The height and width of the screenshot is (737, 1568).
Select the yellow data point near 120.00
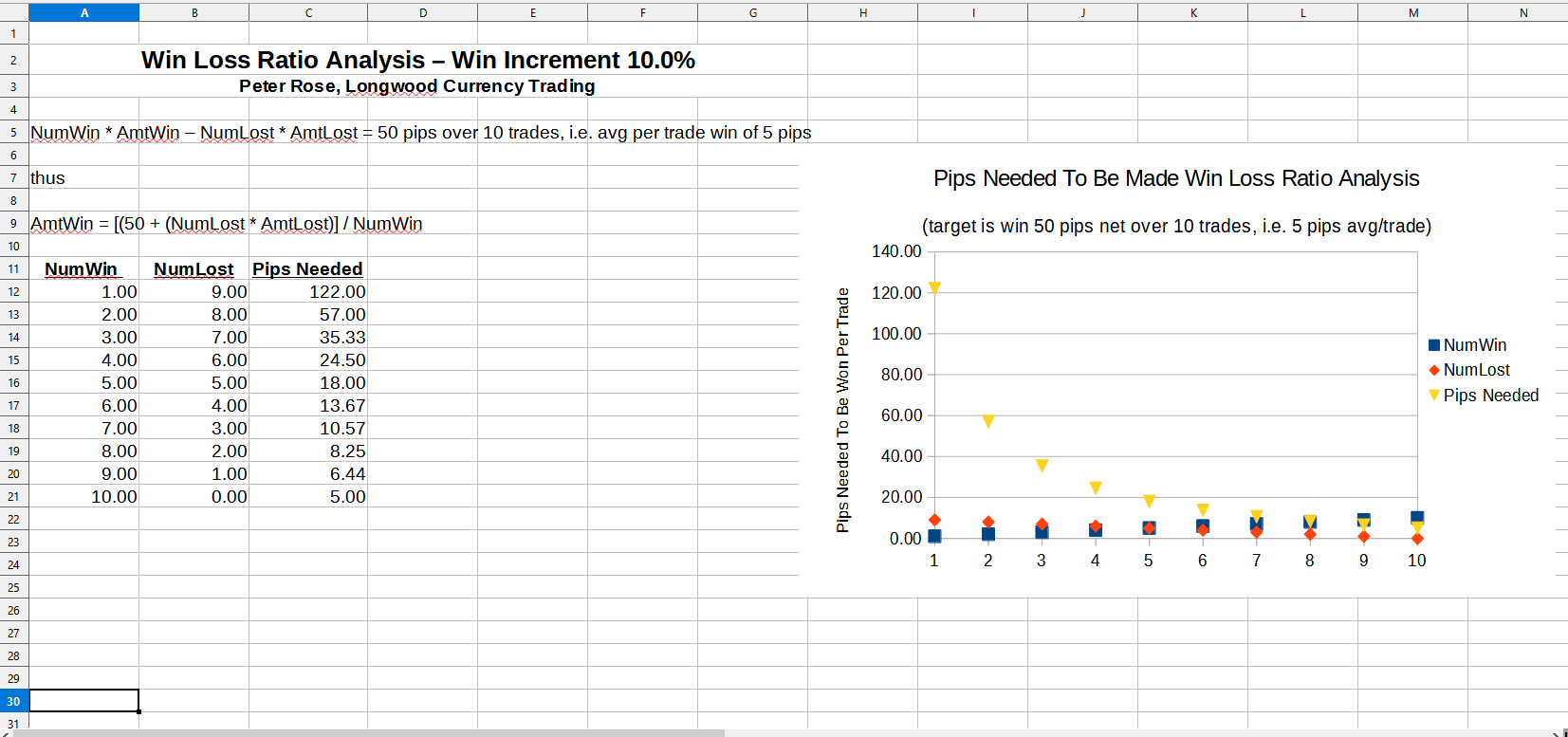(934, 287)
